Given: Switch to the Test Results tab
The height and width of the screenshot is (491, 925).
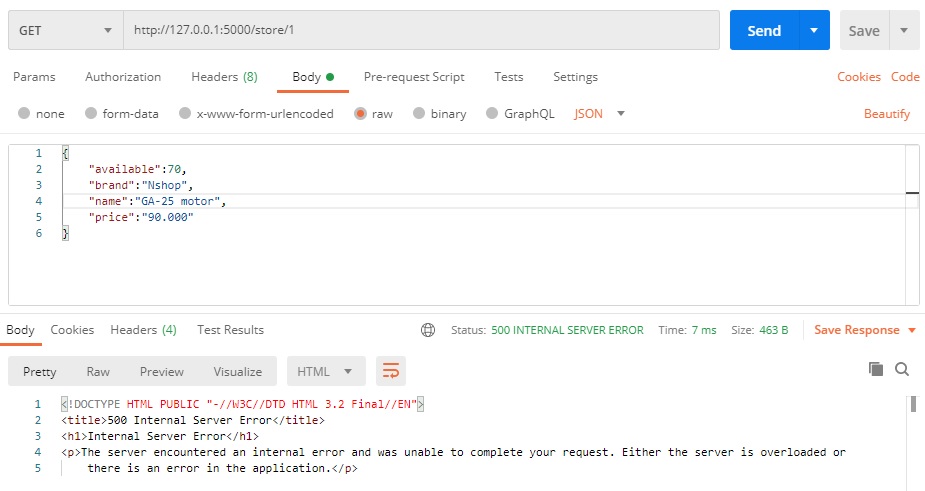Looking at the screenshot, I should (230, 330).
